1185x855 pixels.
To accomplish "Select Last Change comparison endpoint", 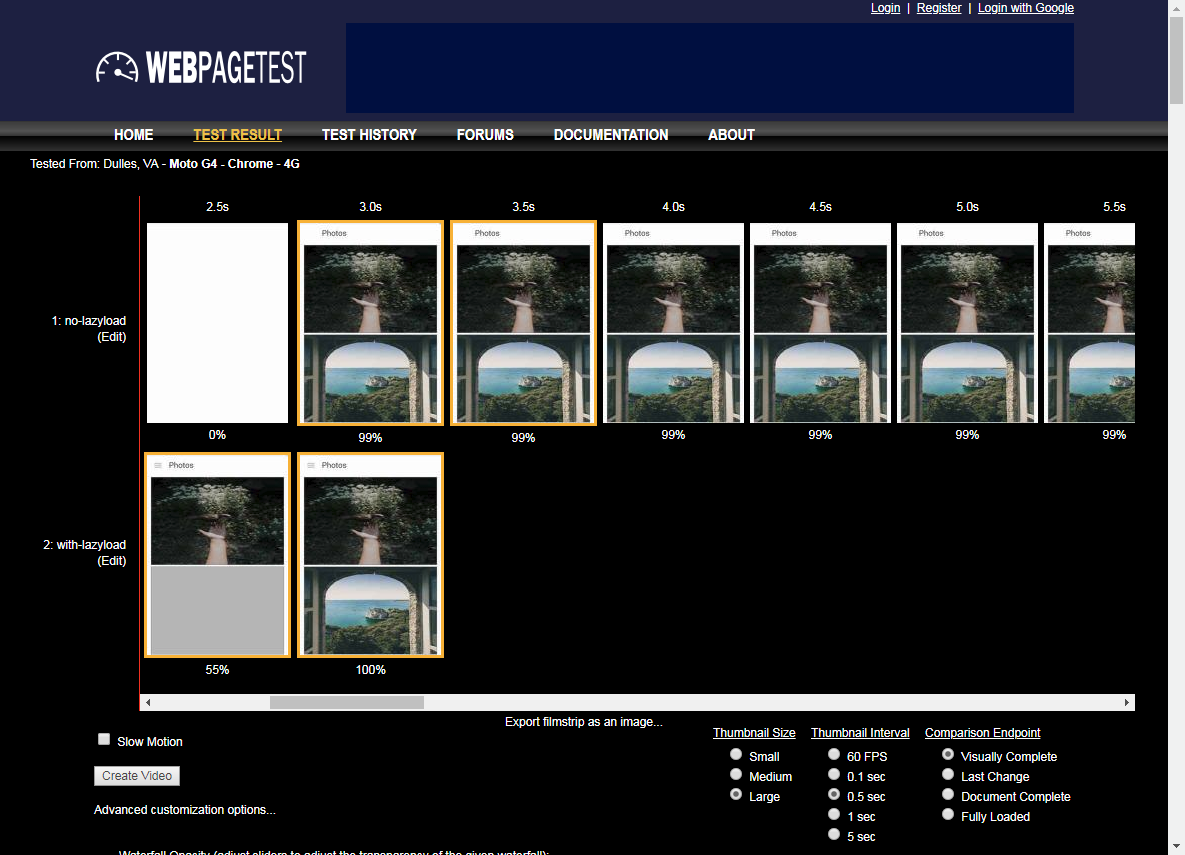I will click(x=948, y=775).
